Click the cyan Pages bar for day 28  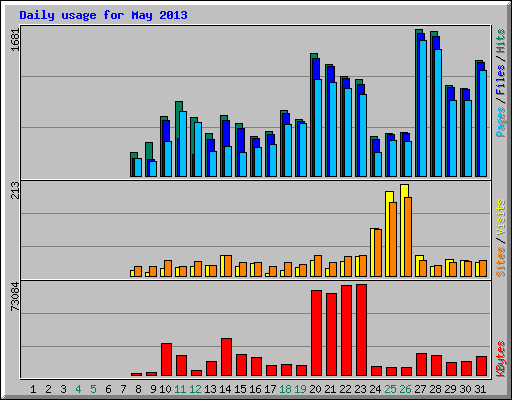click(x=438, y=113)
